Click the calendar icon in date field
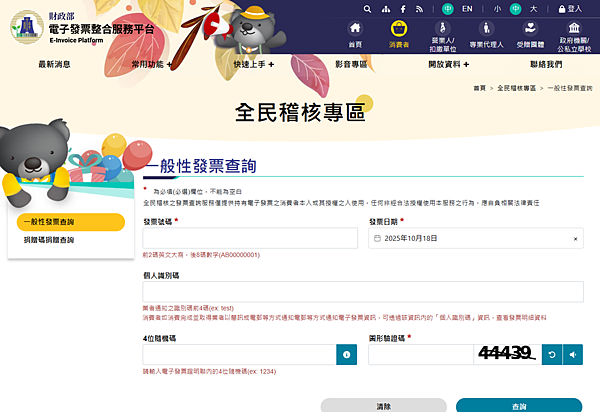 coord(377,238)
